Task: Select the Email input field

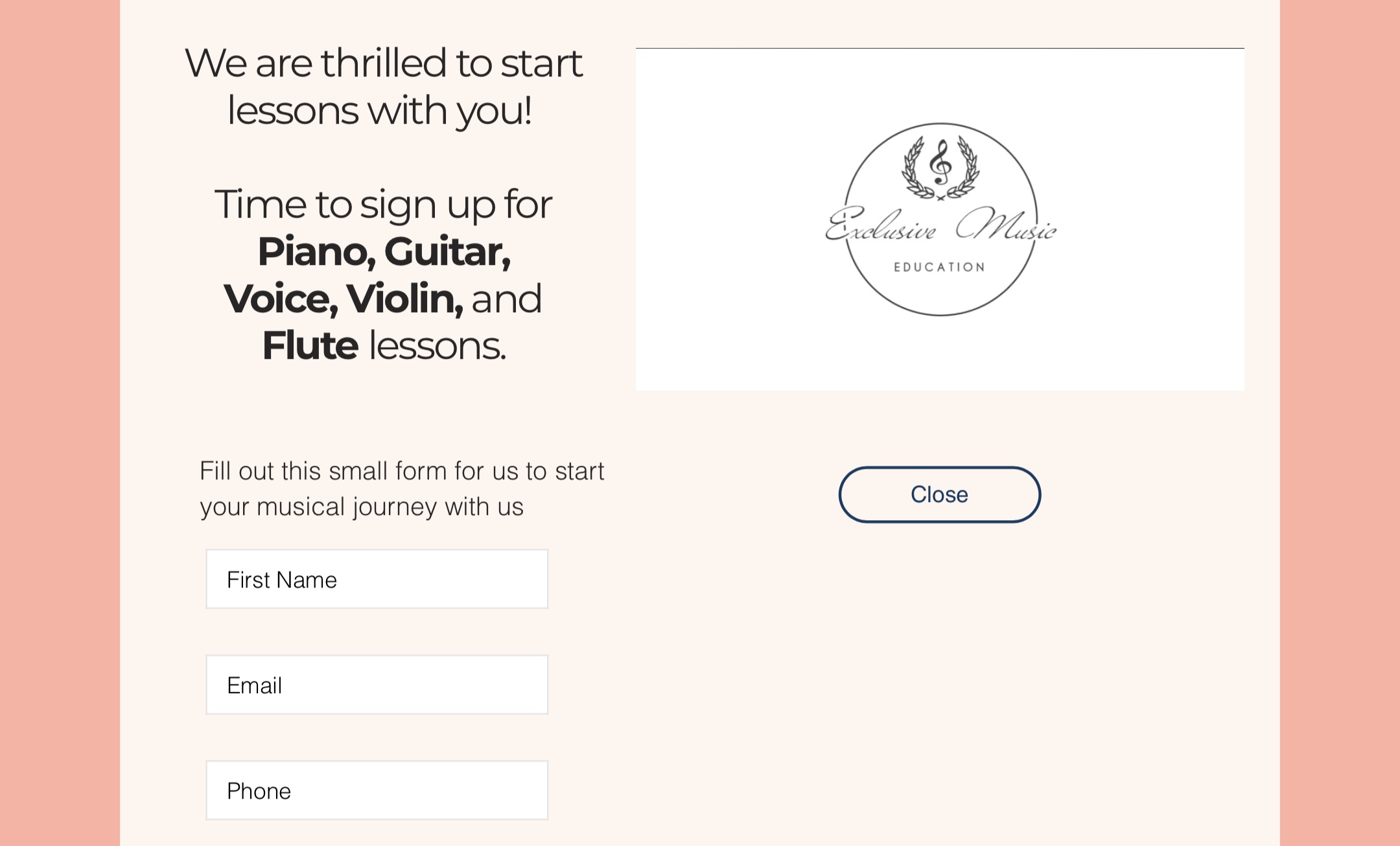Action: (x=377, y=685)
